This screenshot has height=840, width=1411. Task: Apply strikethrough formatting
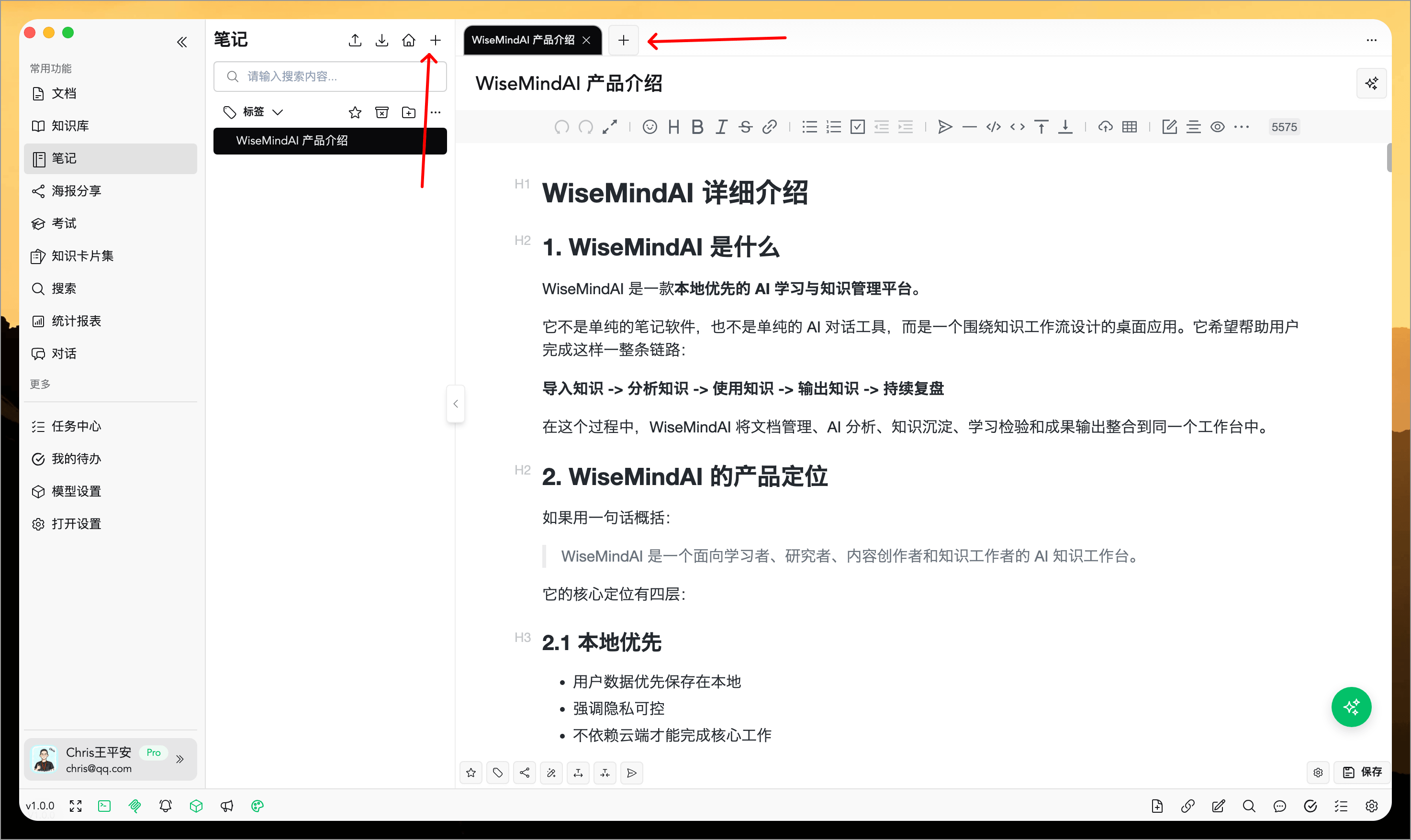[745, 127]
